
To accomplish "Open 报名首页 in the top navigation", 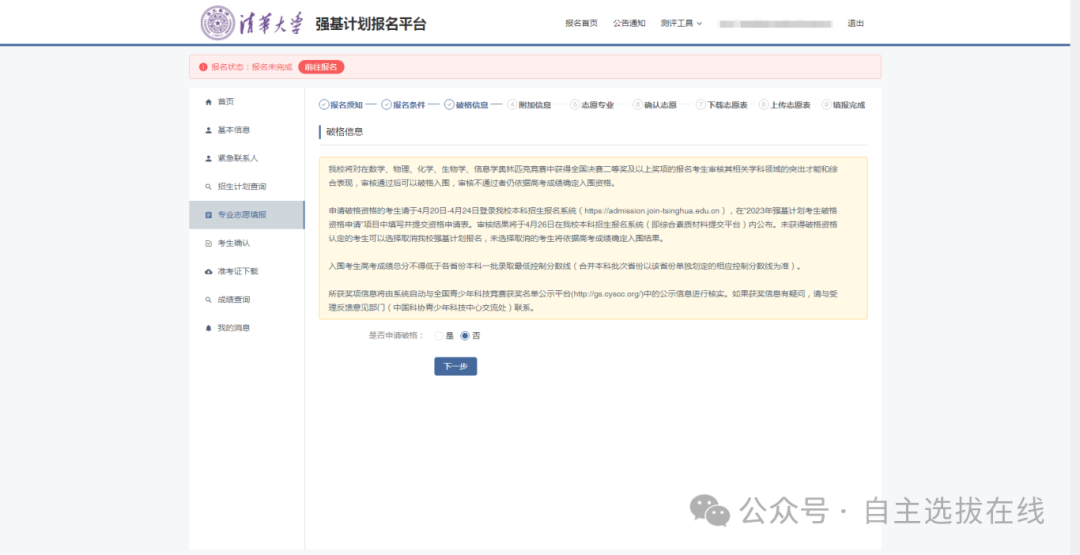I will click(x=581, y=23).
